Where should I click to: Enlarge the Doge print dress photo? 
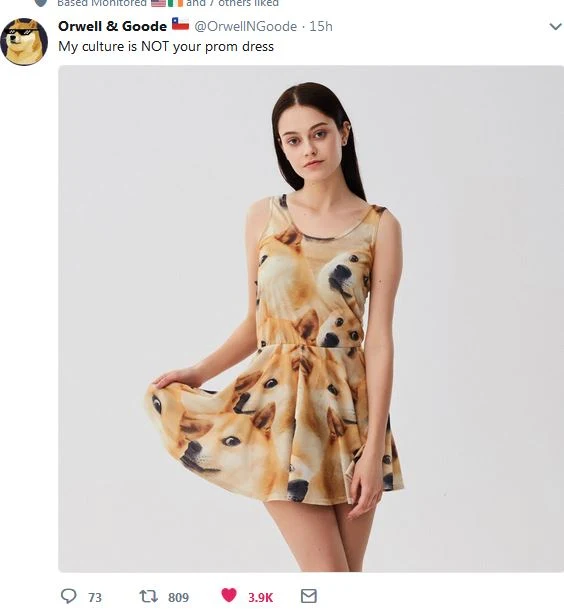pyautogui.click(x=311, y=318)
